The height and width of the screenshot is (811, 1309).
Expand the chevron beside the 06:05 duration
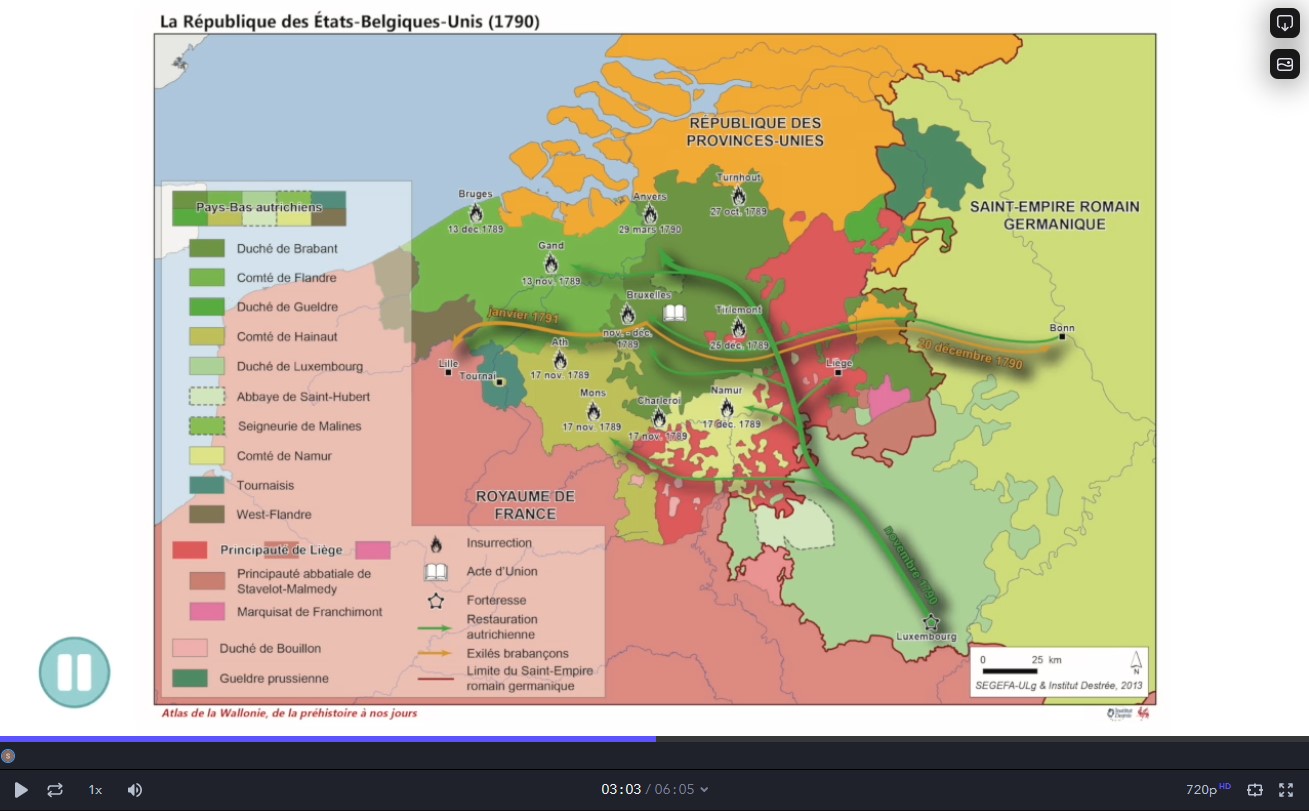tap(704, 790)
